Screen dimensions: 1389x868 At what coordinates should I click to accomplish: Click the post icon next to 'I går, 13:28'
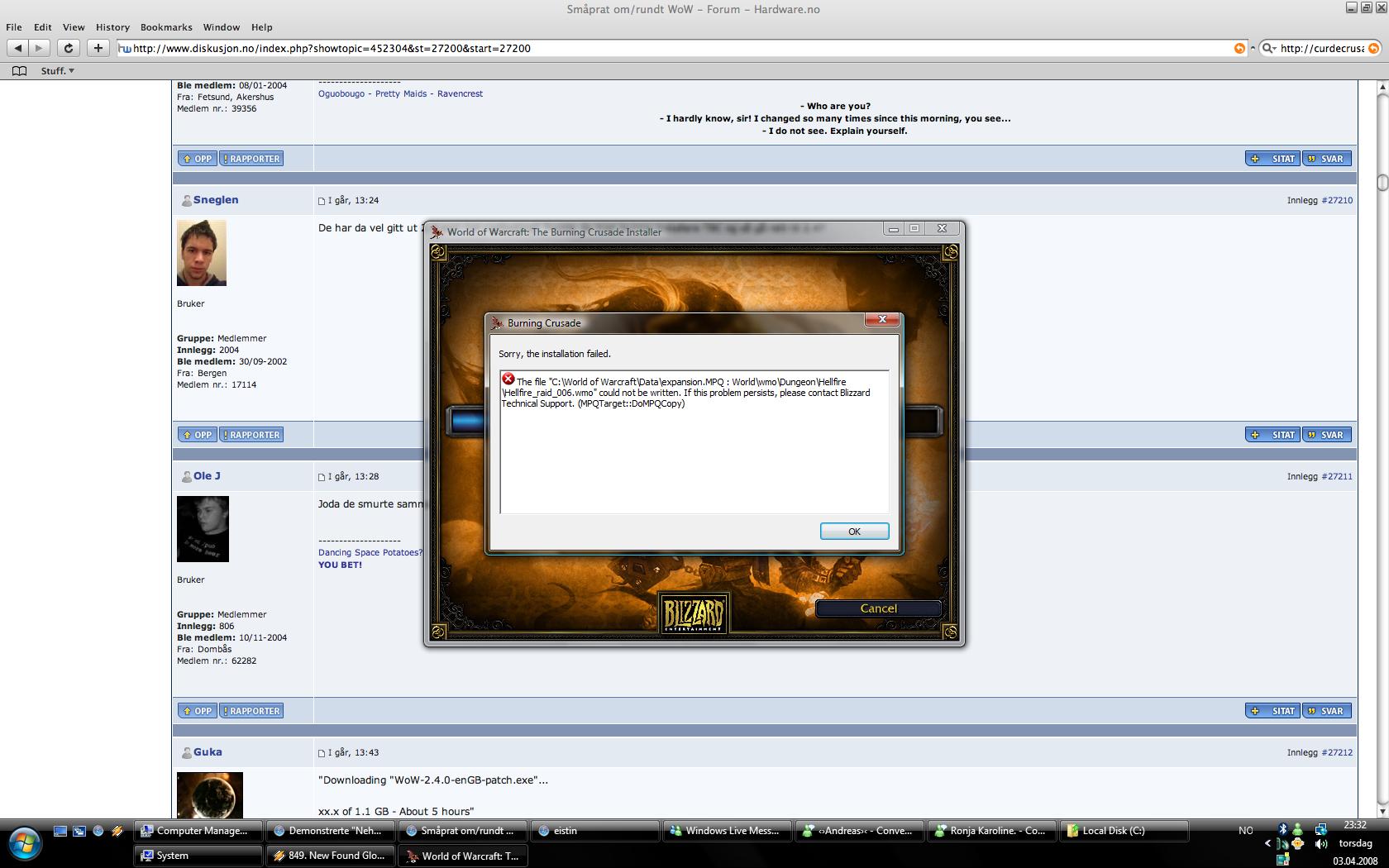click(x=322, y=477)
